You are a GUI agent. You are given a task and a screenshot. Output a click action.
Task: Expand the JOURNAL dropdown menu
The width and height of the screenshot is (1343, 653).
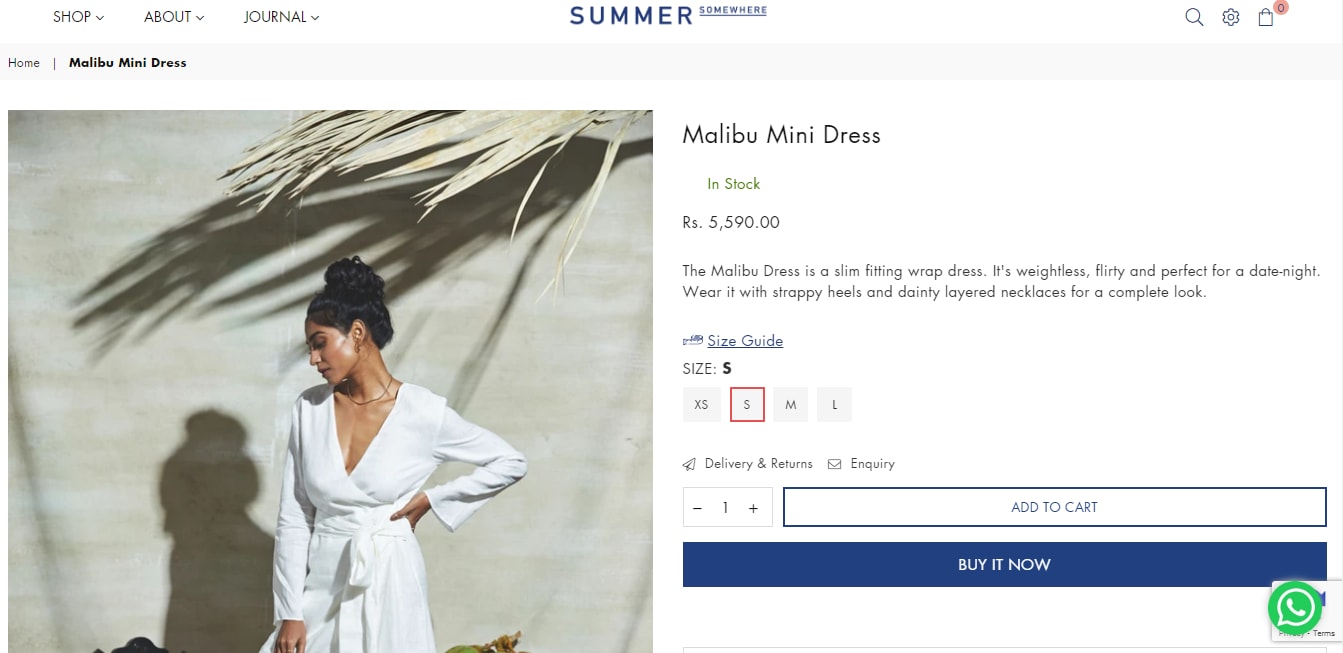[281, 17]
